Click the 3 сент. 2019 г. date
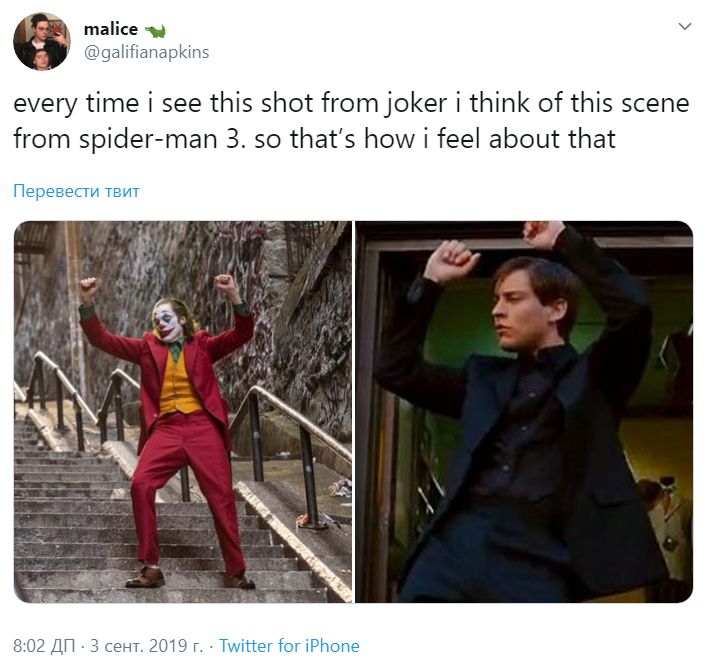Screen dimensions: 713x669 click(146, 646)
